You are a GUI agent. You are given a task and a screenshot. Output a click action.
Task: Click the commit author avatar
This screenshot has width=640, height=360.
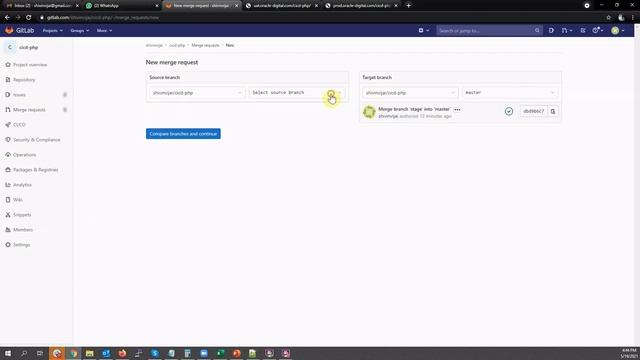[369, 111]
